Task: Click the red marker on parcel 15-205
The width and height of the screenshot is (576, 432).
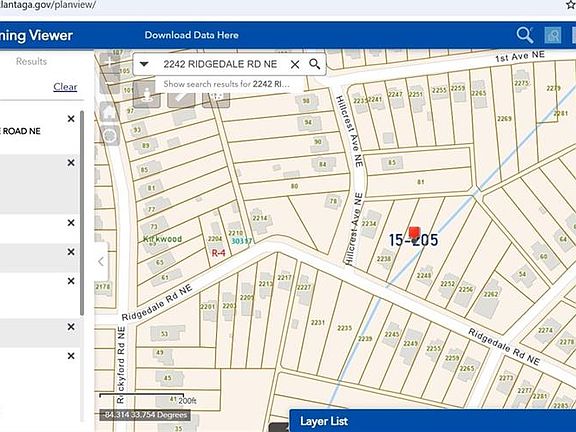Action: point(414,233)
